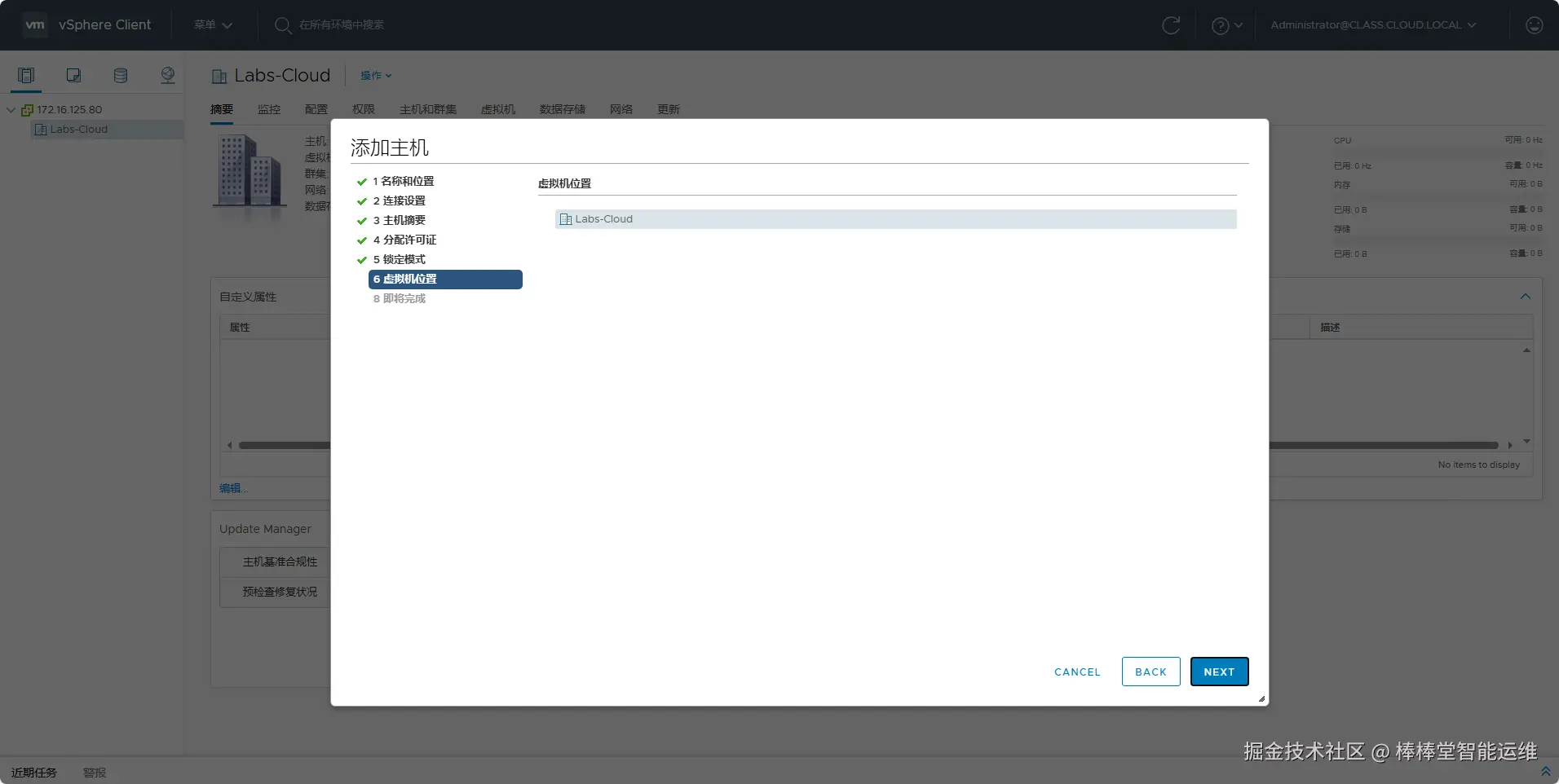Click the NEXT button

pos(1219,672)
